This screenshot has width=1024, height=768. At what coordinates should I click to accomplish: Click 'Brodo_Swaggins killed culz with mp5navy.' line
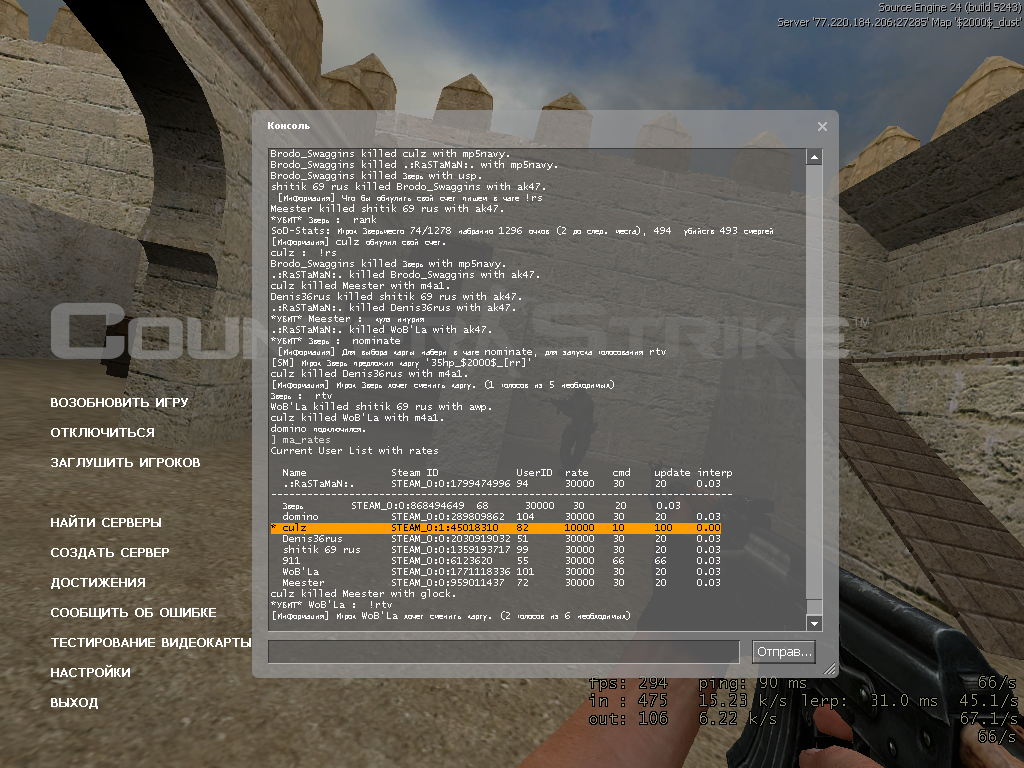[x=390, y=154]
